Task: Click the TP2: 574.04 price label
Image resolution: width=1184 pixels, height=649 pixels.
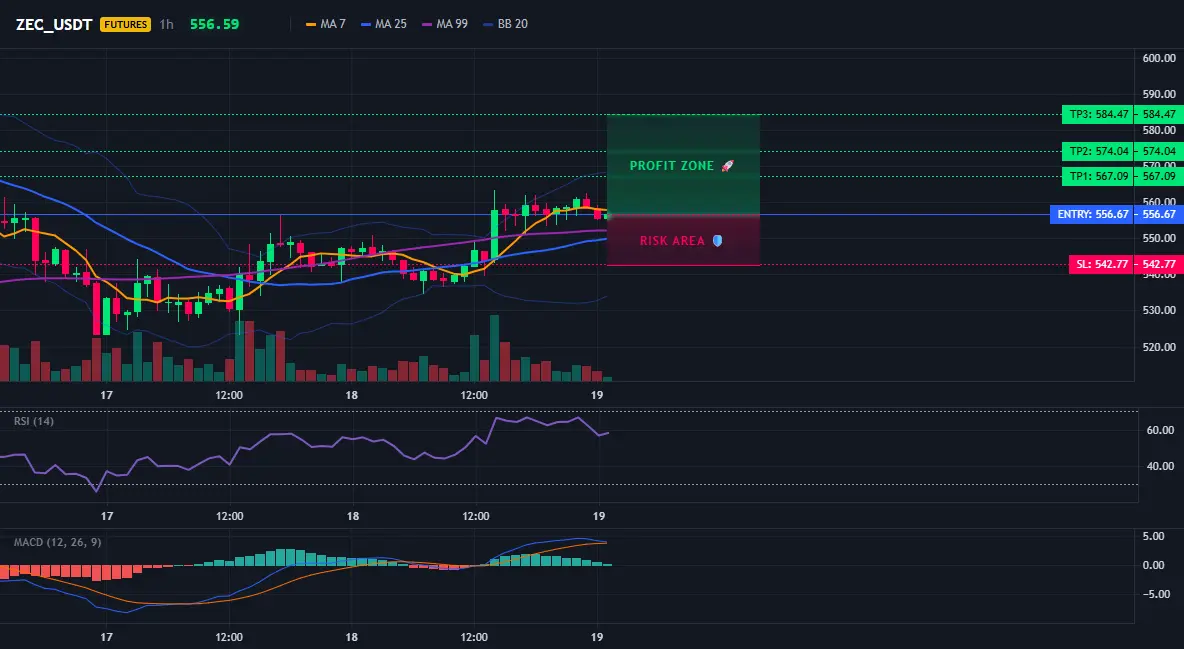Action: pos(1097,151)
